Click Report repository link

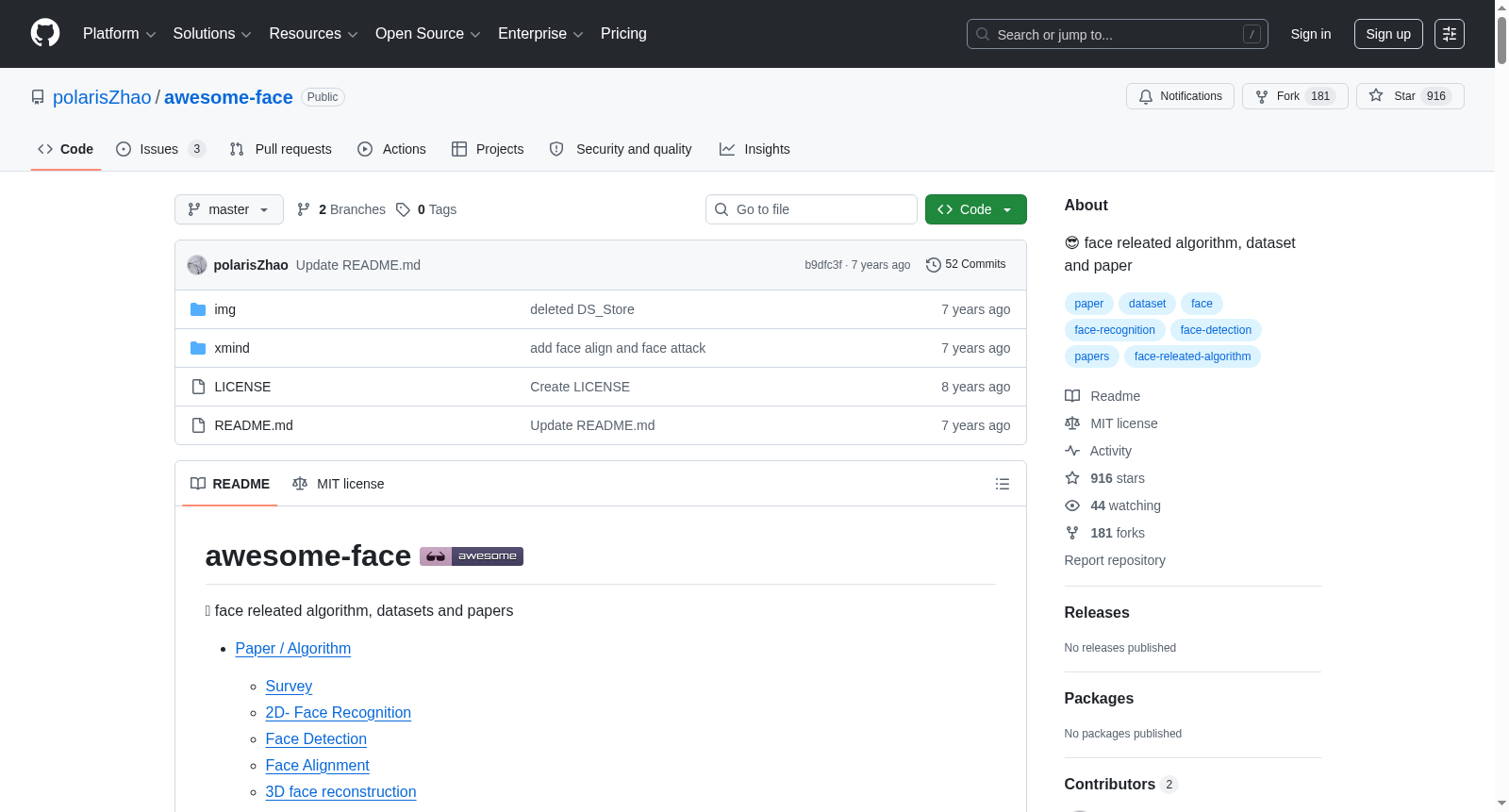click(x=1115, y=560)
